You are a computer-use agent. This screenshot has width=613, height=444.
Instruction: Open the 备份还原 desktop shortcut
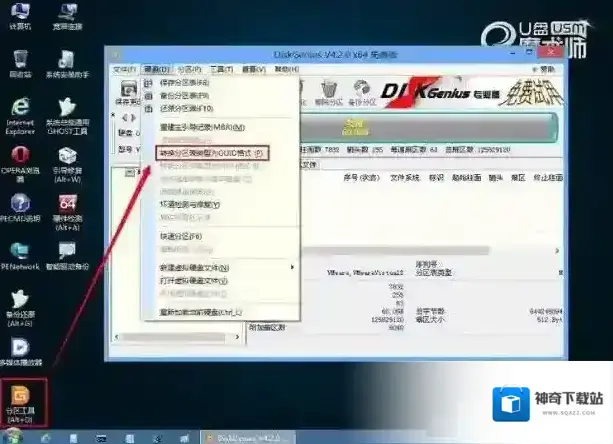20,303
